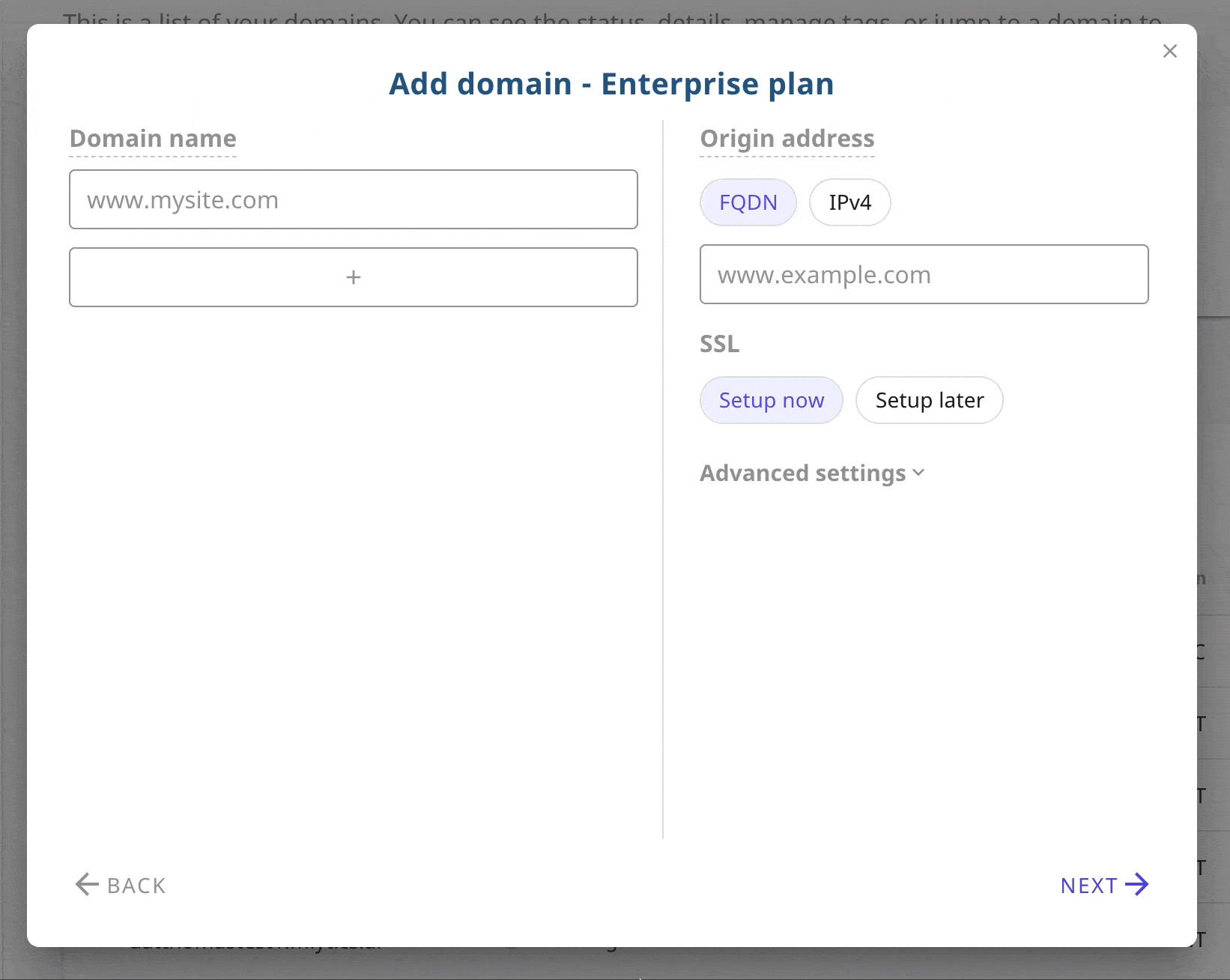Choose Setup later for SSL
The height and width of the screenshot is (980, 1230).
click(x=930, y=400)
